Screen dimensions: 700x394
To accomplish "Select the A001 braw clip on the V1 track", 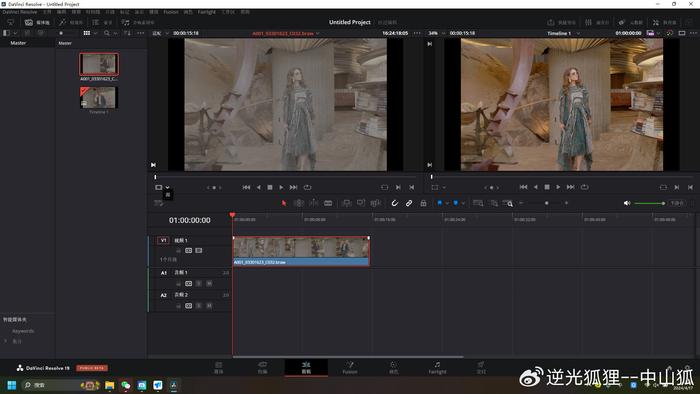I will coord(301,251).
